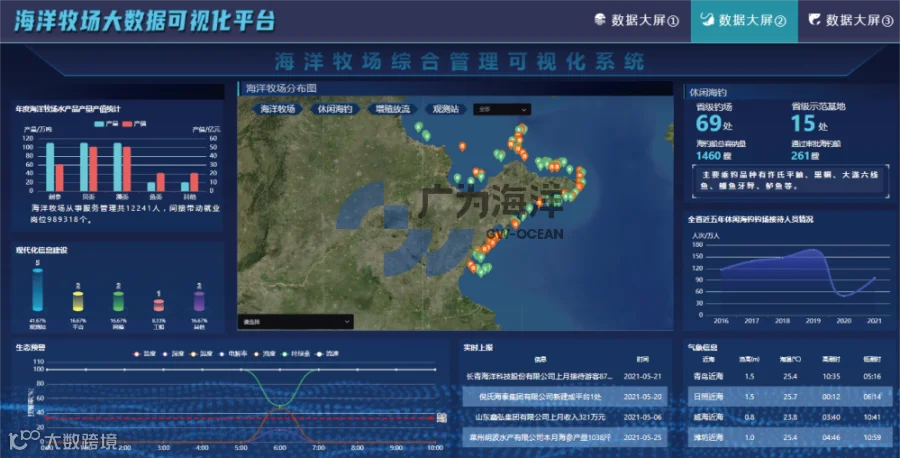Click the date 2021-05-21
900x458 pixels.
[642, 377]
